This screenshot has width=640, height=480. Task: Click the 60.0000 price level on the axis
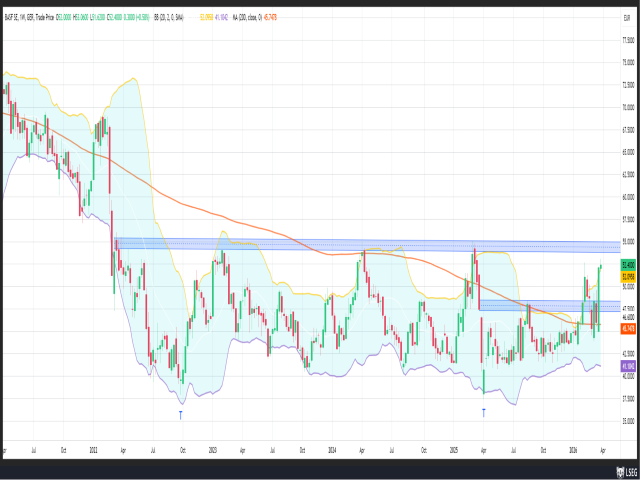pos(628,198)
